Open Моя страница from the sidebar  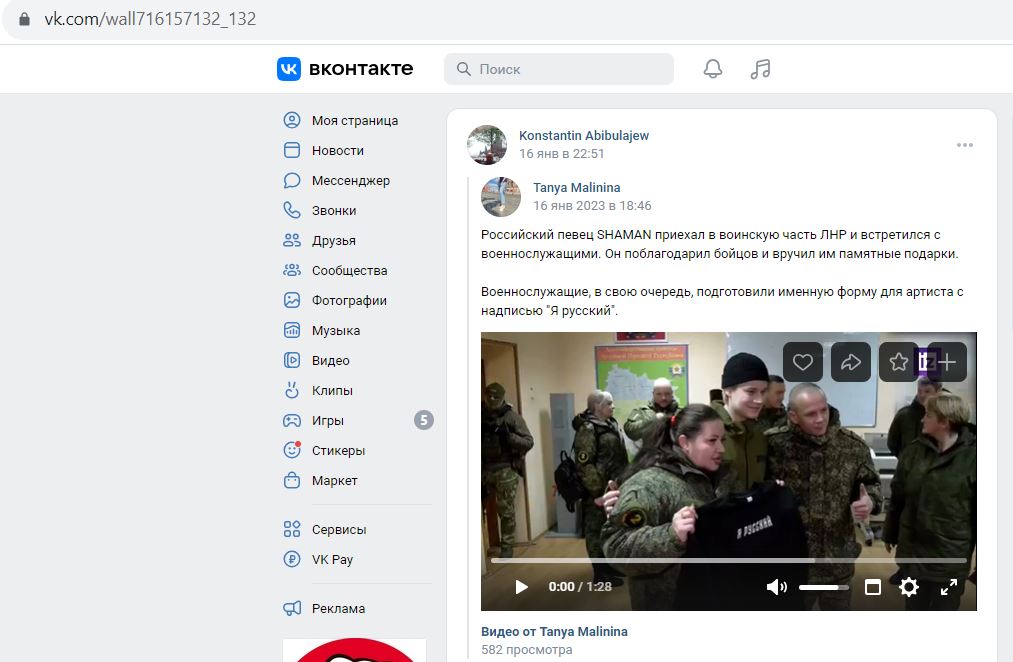(x=357, y=120)
